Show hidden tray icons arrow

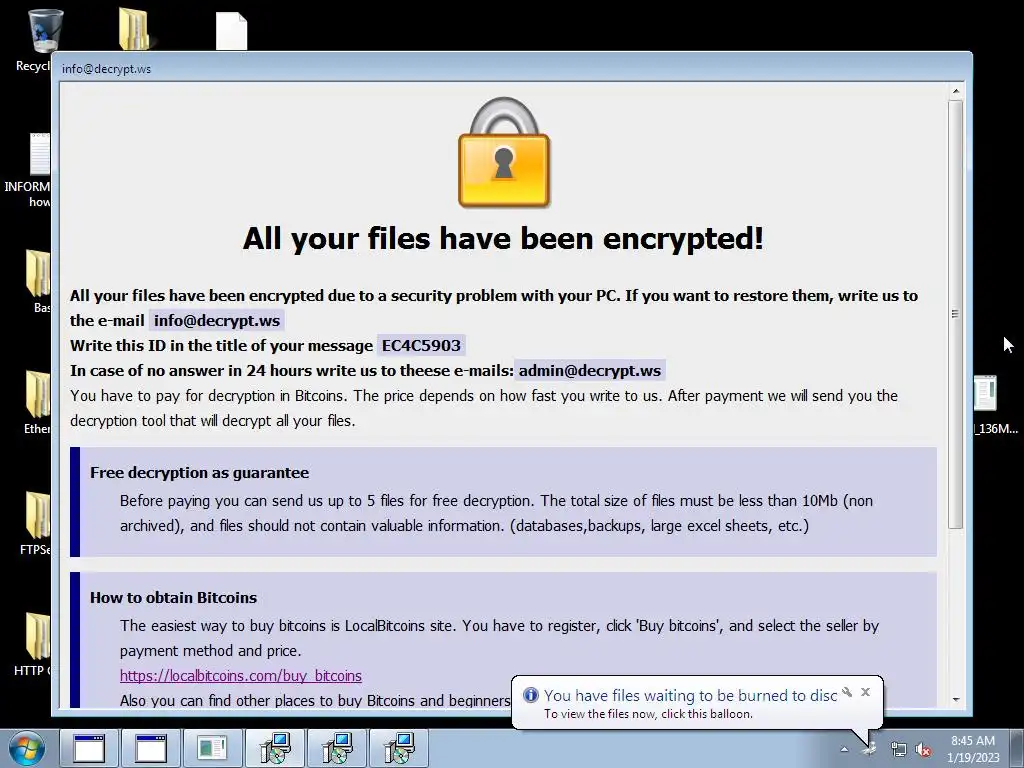pyautogui.click(x=844, y=749)
